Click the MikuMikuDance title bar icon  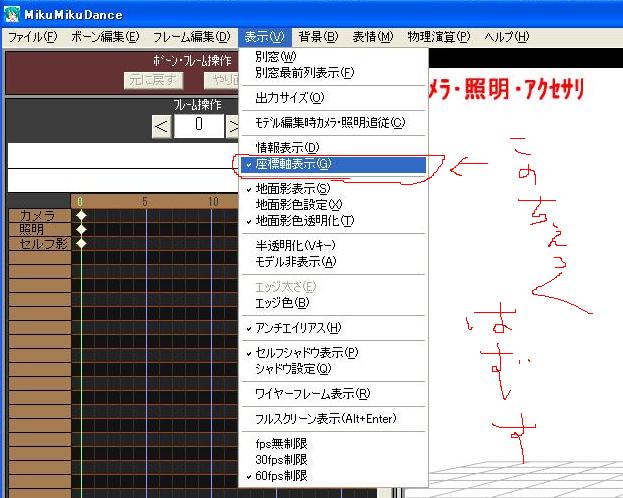(12, 14)
